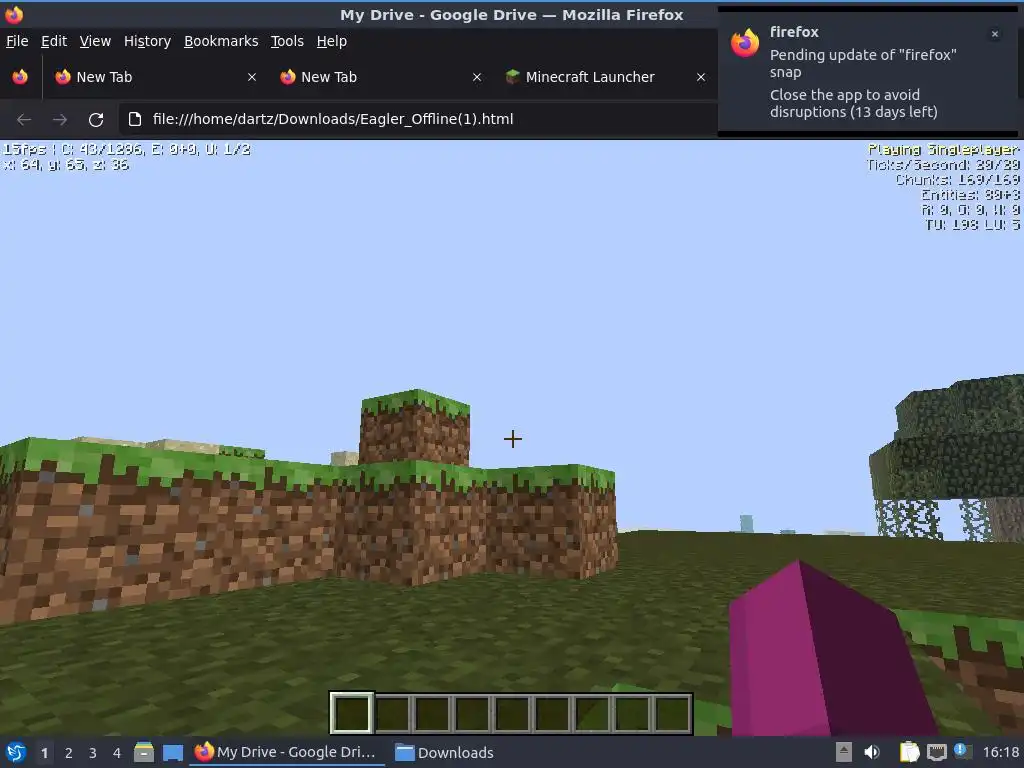Viewport: 1024px width, 768px height.
Task: Open the application start menu
Action: click(x=16, y=752)
